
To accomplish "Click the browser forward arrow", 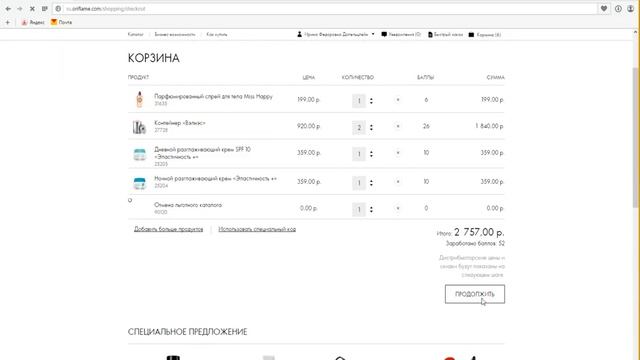I will pyautogui.click(x=20, y=9).
